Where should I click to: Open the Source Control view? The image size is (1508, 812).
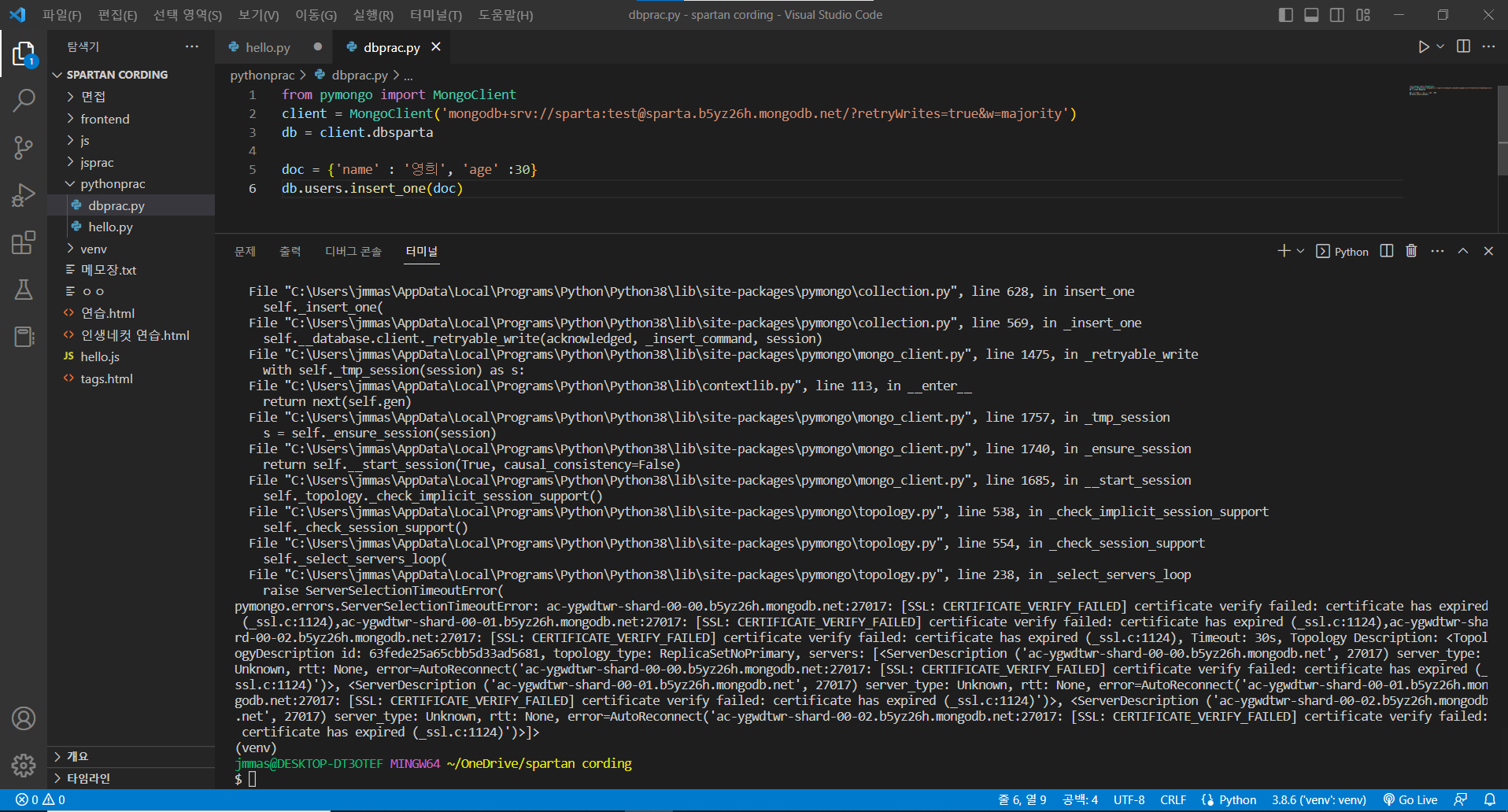24,147
